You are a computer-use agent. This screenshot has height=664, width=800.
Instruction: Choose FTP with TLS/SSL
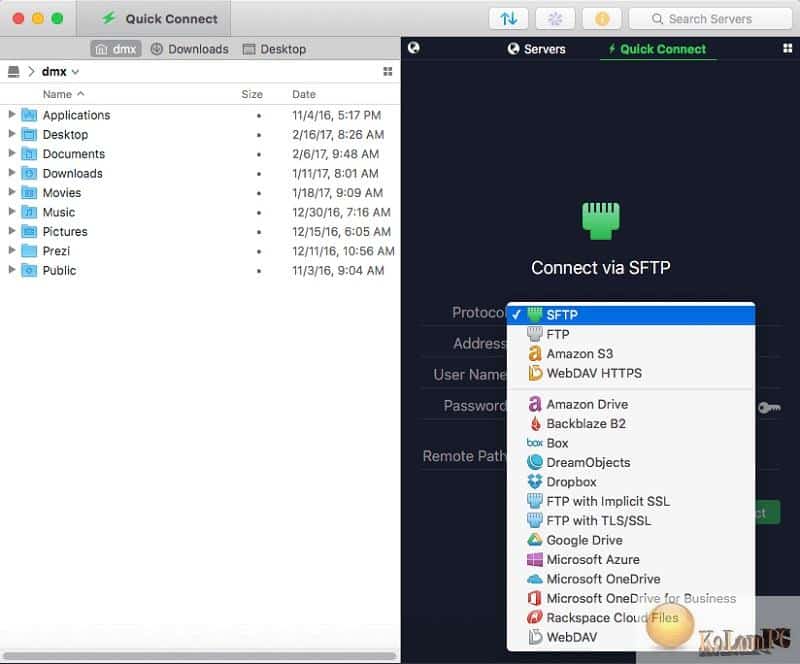(x=631, y=521)
